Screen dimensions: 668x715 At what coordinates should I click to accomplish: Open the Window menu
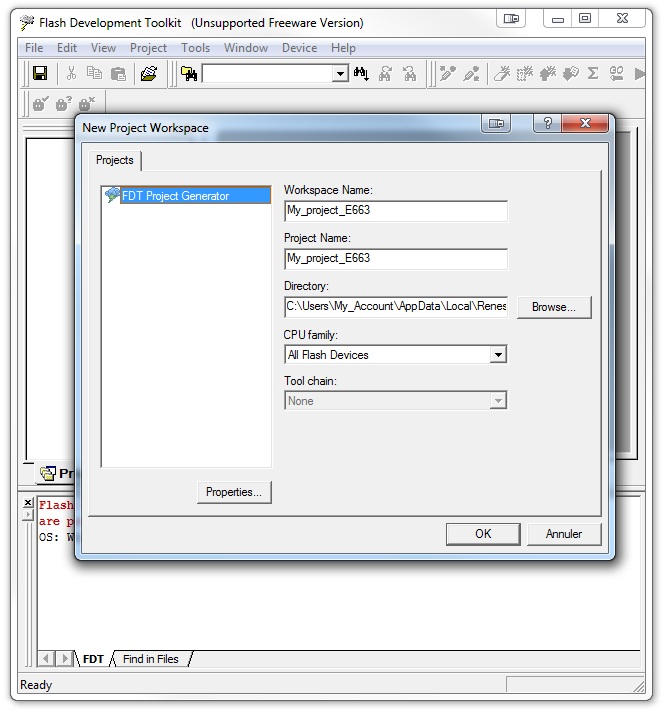(246, 48)
